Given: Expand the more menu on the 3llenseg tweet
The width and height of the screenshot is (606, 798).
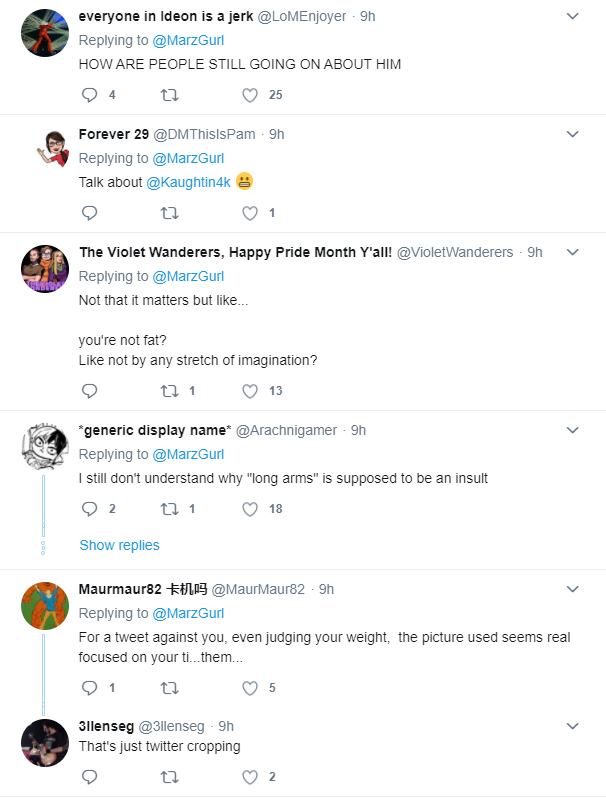Looking at the screenshot, I should 572,726.
